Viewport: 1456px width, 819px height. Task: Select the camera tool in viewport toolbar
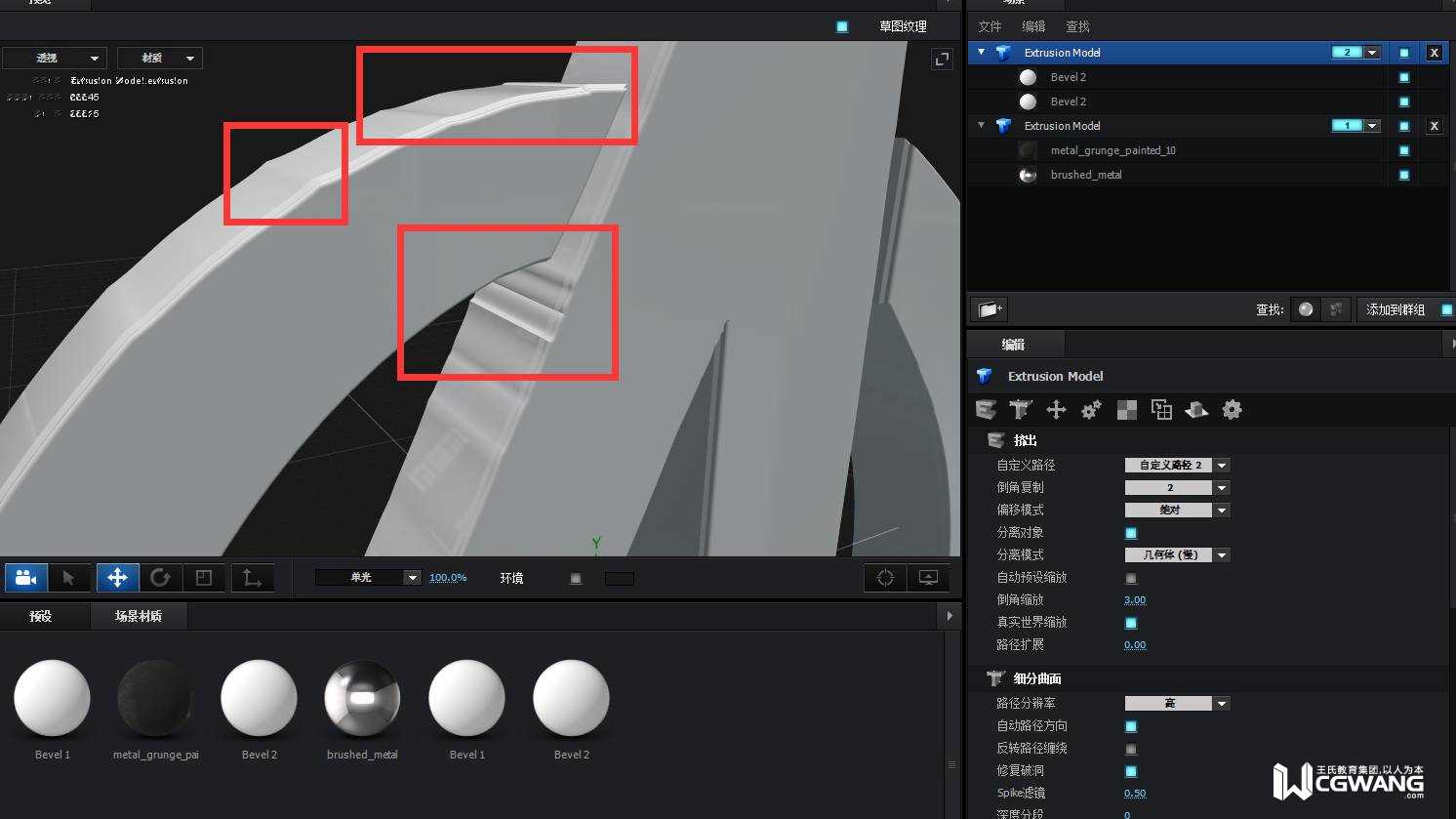pyautogui.click(x=26, y=578)
